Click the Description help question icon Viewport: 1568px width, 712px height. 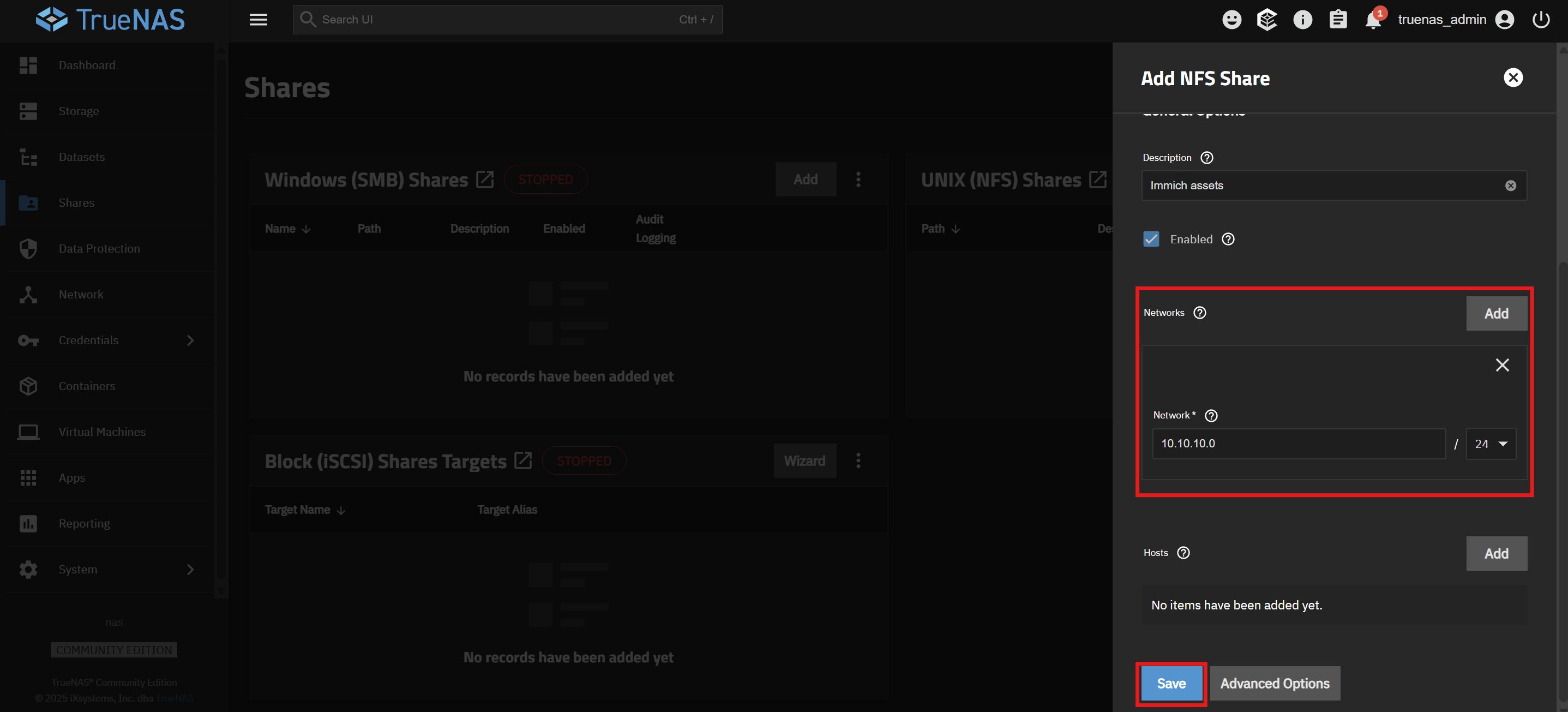click(1206, 158)
